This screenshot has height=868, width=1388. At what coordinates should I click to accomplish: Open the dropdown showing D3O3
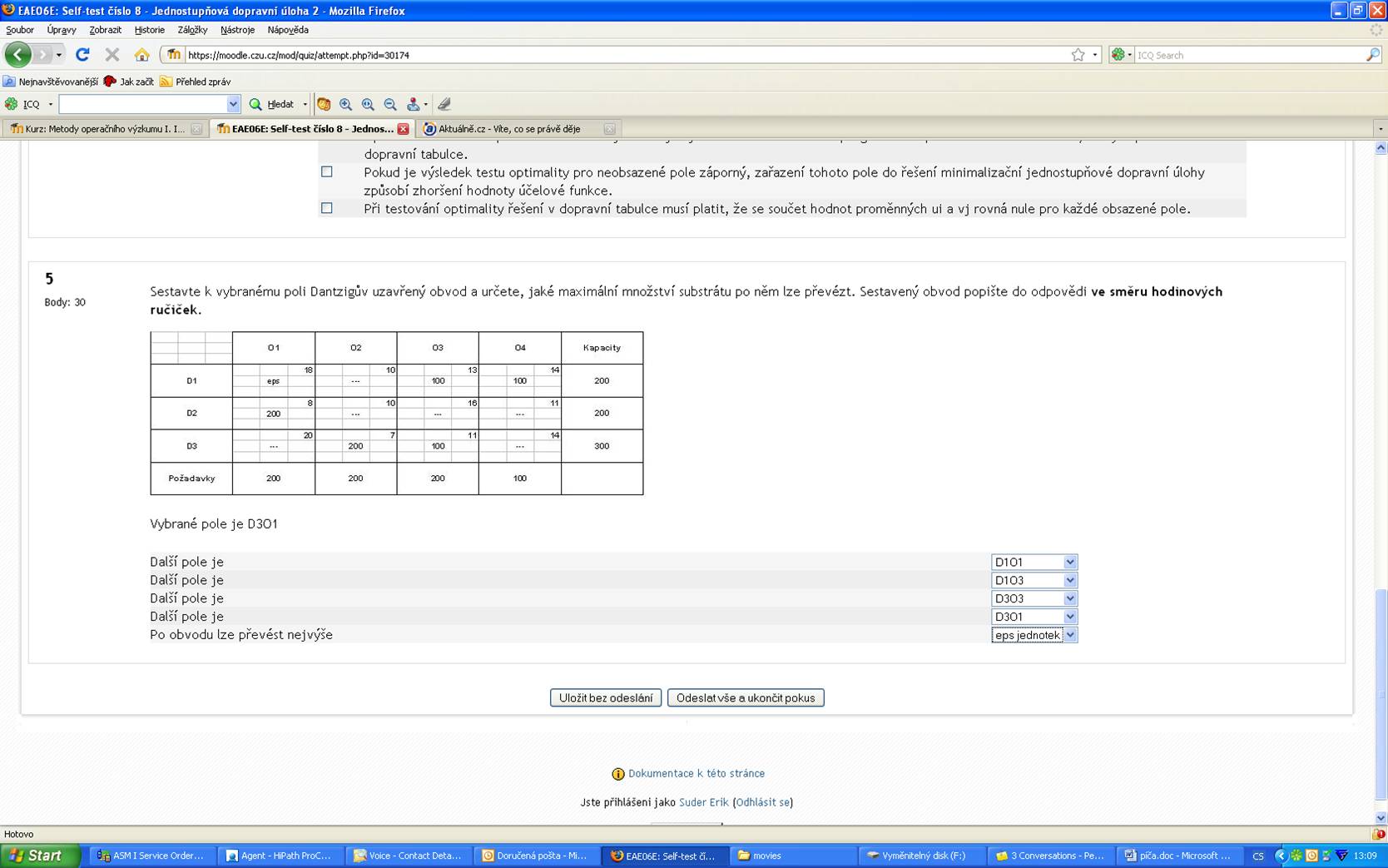(1034, 598)
